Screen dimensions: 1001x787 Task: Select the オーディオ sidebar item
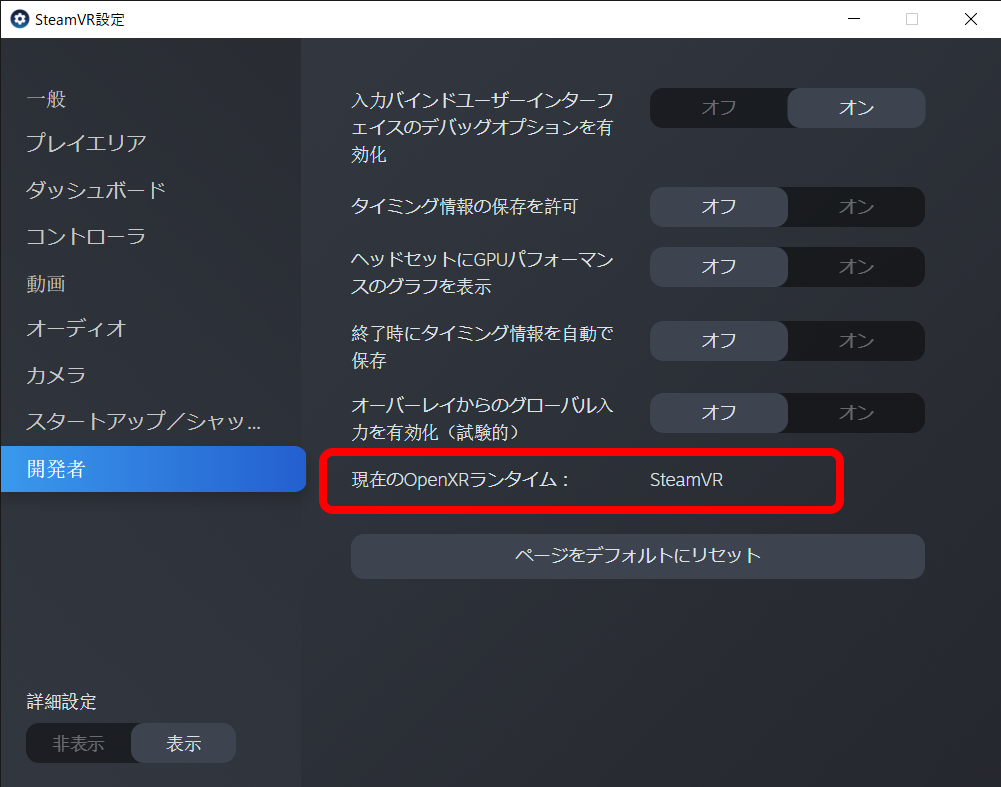pos(76,329)
